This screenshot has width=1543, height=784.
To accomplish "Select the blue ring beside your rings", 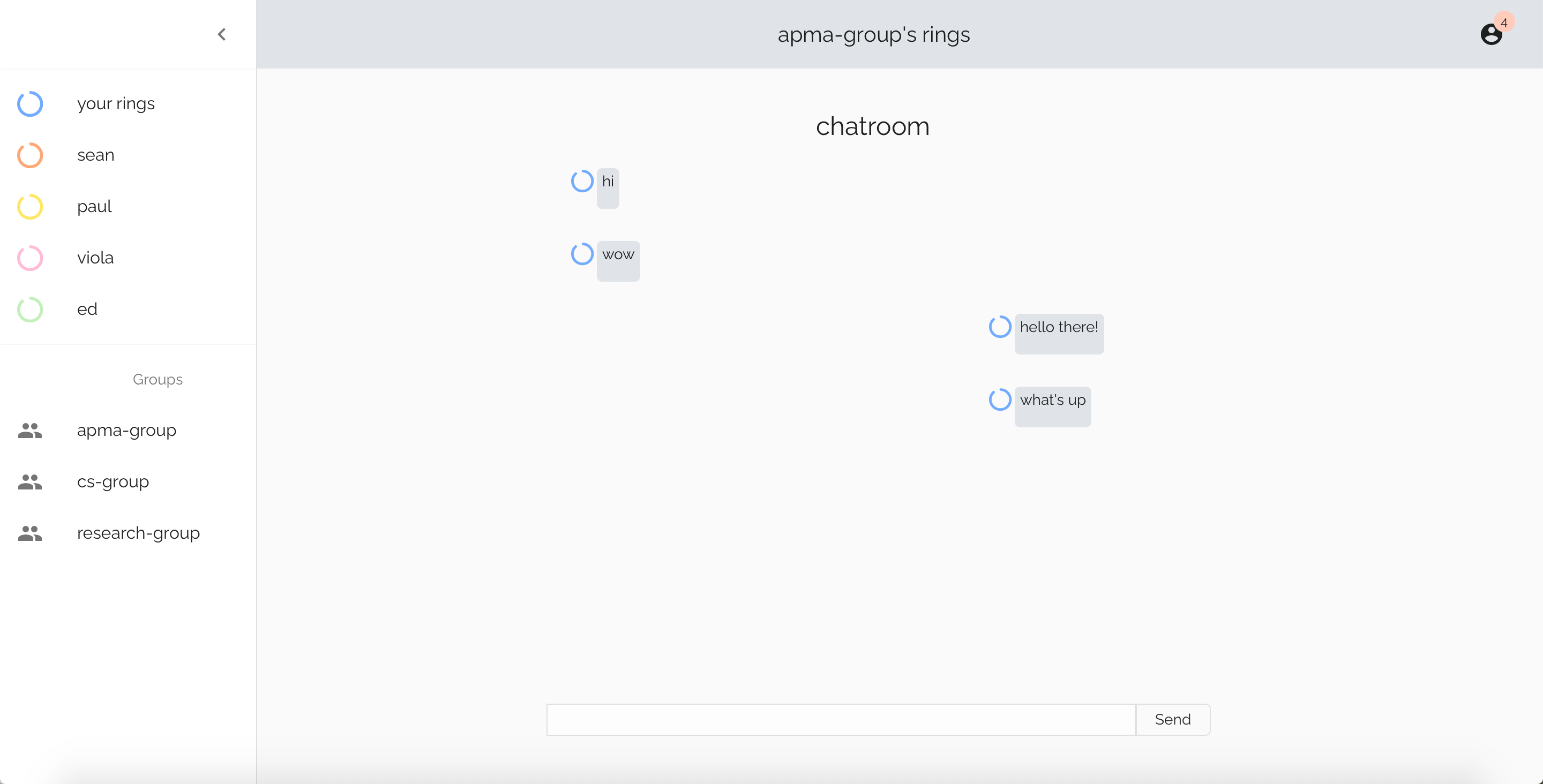I will click(30, 103).
